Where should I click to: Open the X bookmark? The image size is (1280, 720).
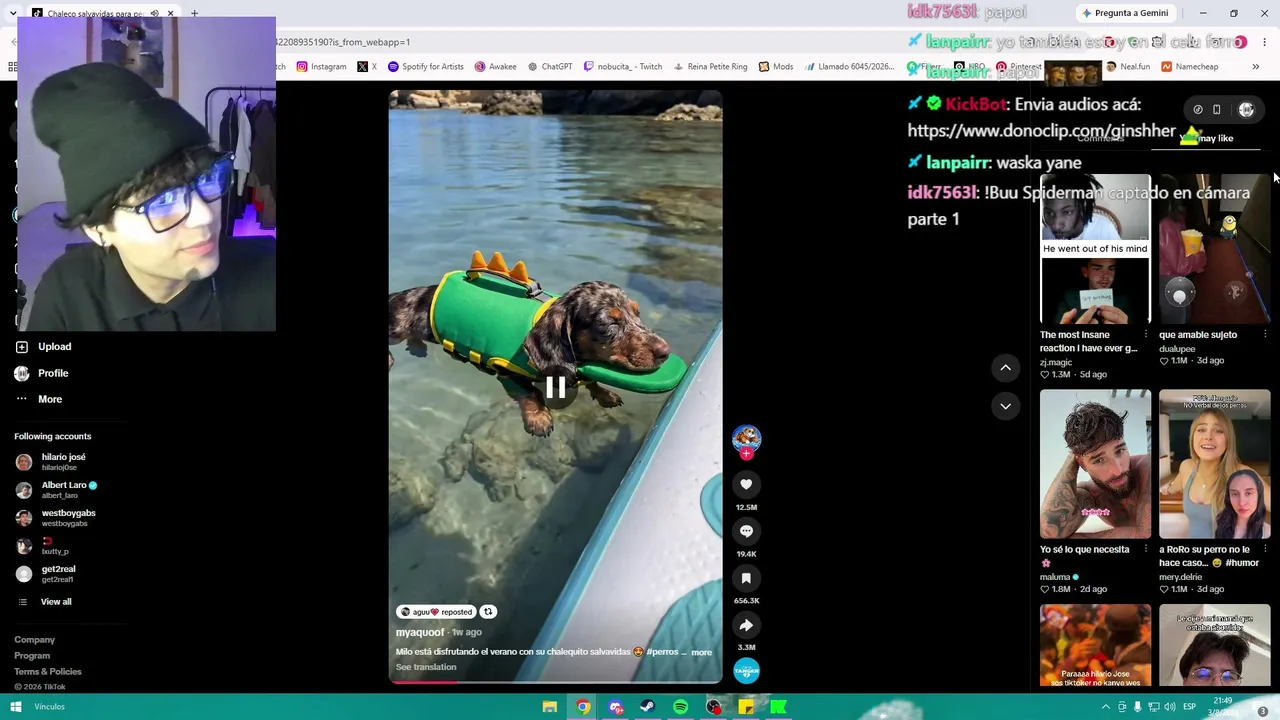pos(367,67)
